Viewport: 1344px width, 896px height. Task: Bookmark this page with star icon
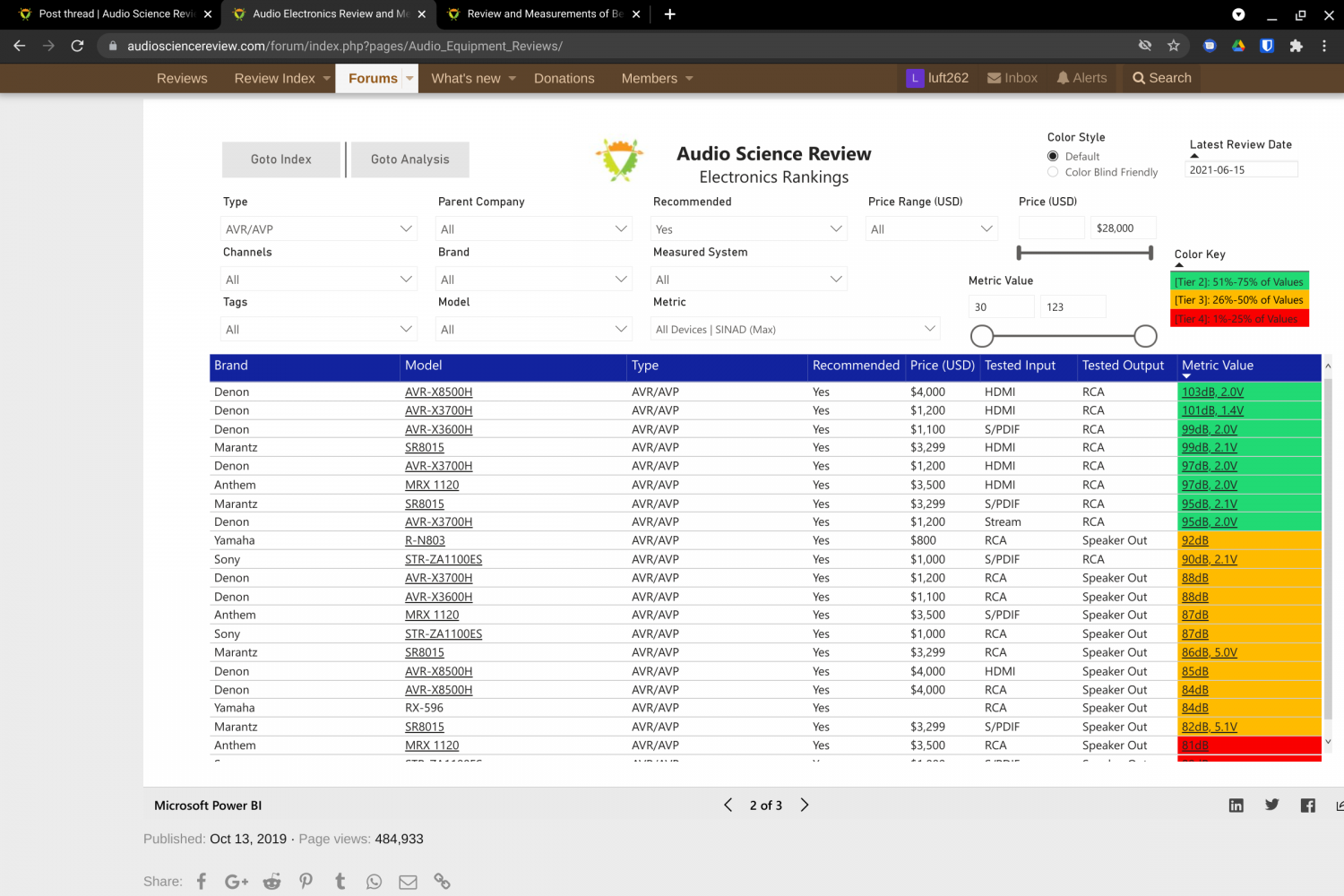point(1174,46)
